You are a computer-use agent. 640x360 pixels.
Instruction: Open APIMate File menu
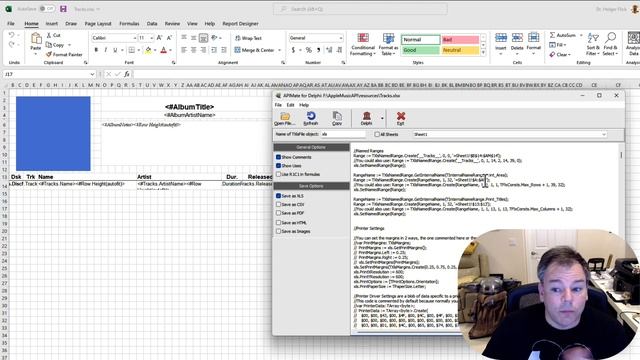coord(278,105)
